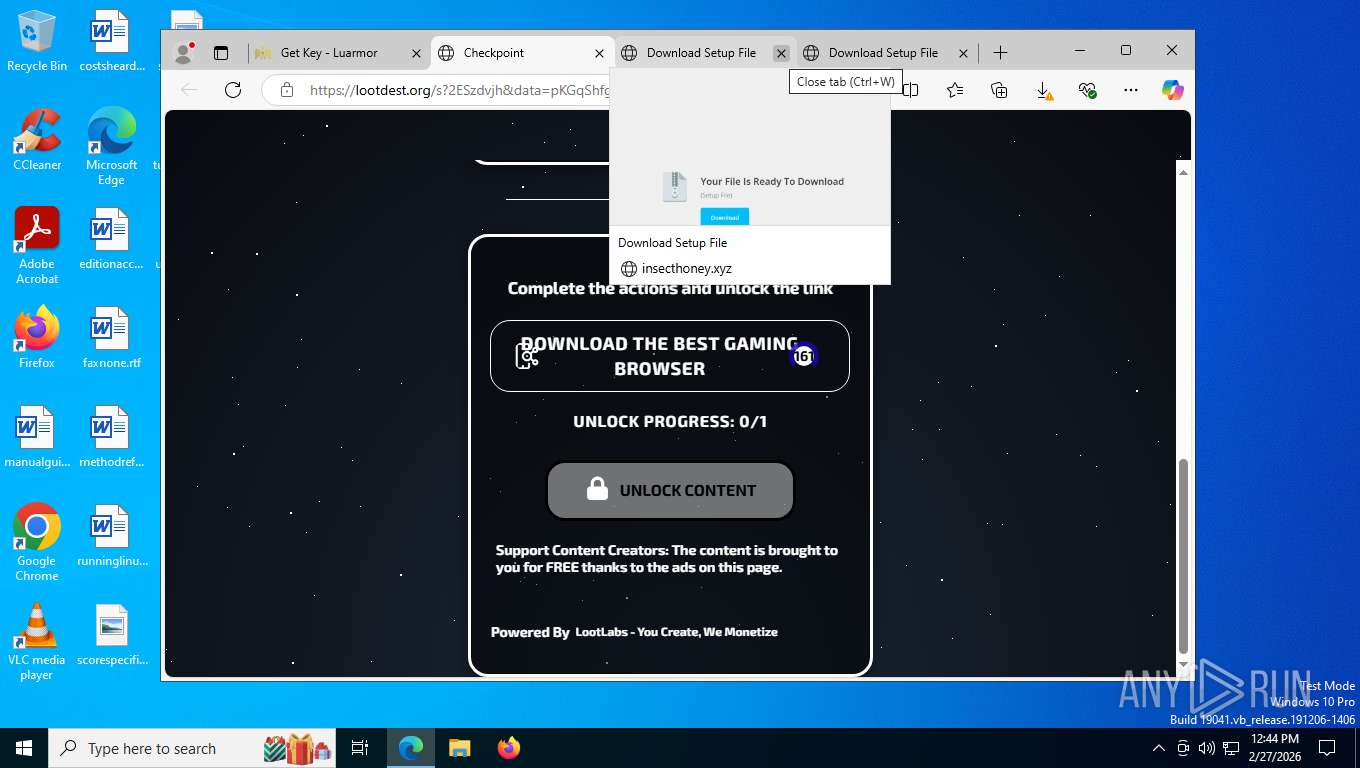Image resolution: width=1360 pixels, height=768 pixels.
Task: Open a new tab with the plus button
Action: tap(1000, 53)
